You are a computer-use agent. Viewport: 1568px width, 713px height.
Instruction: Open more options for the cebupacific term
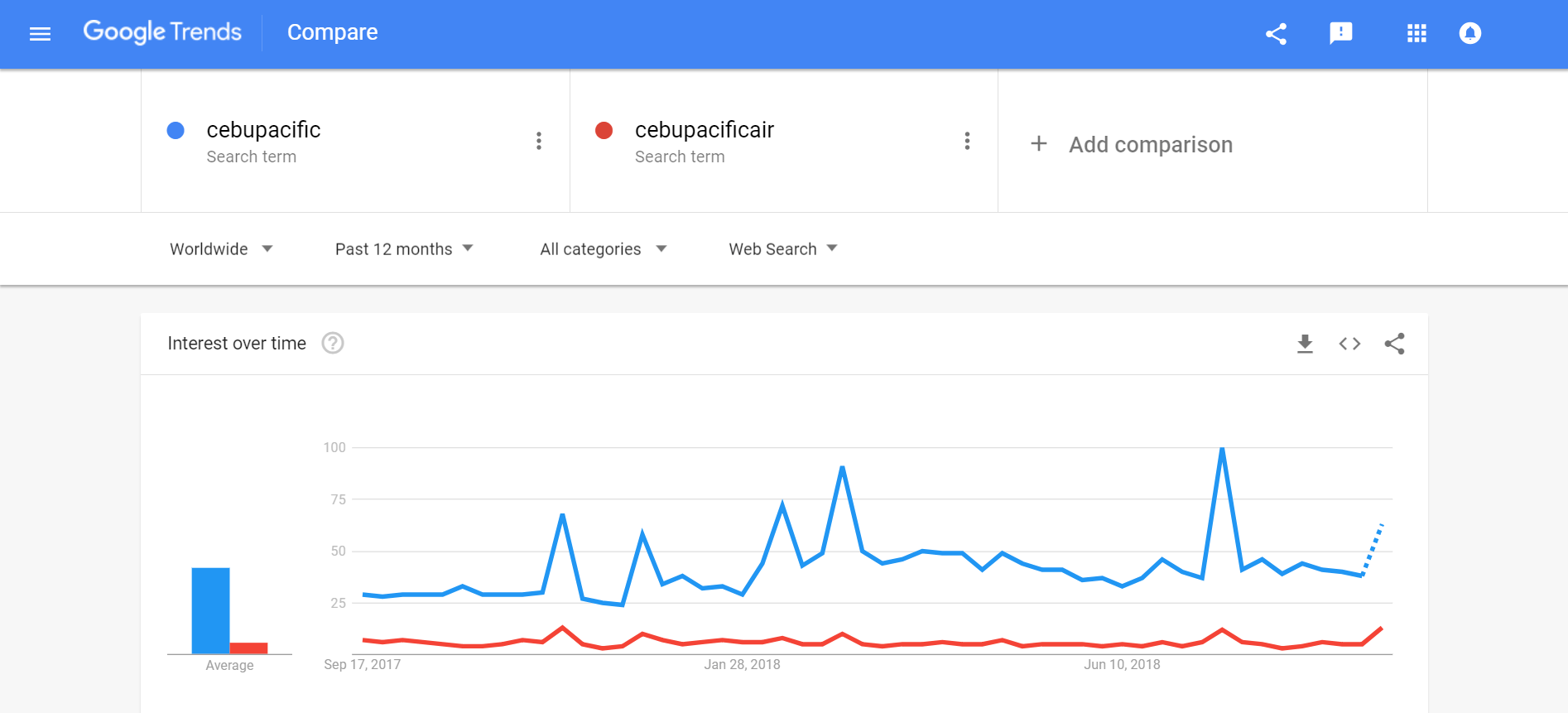pyautogui.click(x=539, y=141)
